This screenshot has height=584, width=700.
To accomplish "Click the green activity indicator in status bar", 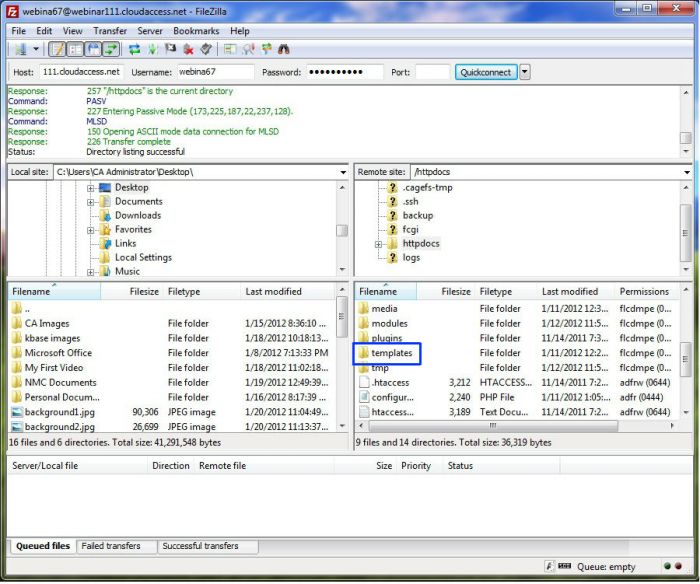I will click(x=667, y=567).
